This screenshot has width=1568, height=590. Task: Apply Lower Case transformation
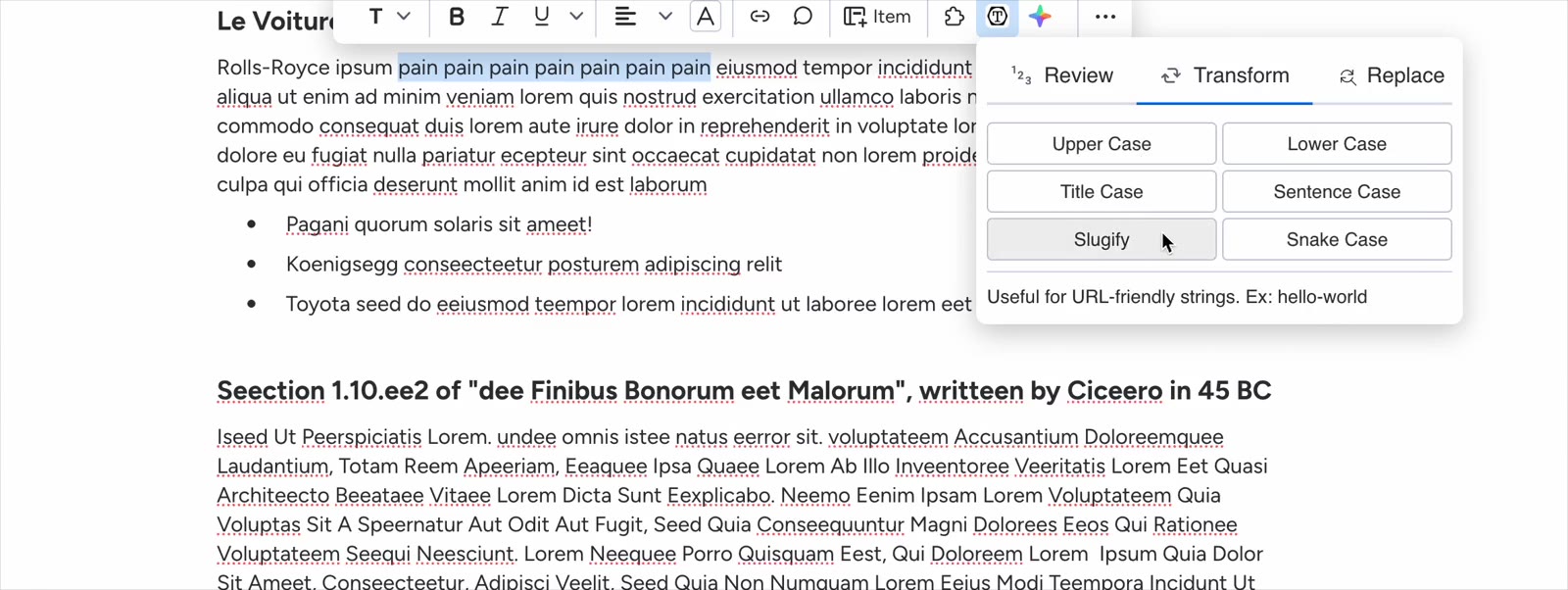[1337, 144]
